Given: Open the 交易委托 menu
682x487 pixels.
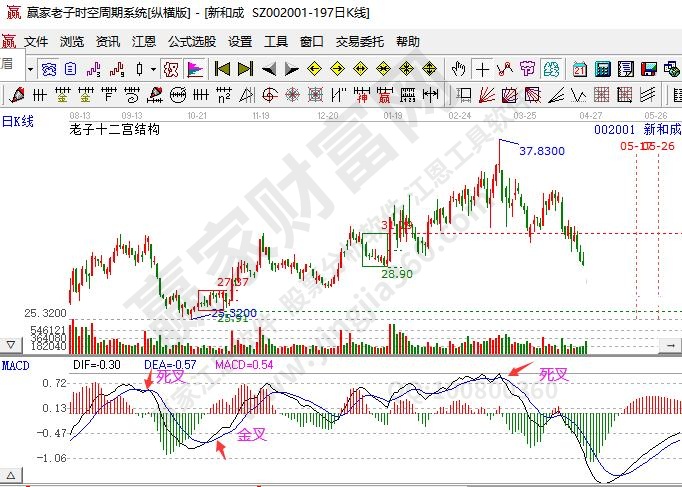Looking at the screenshot, I should pyautogui.click(x=360, y=42).
